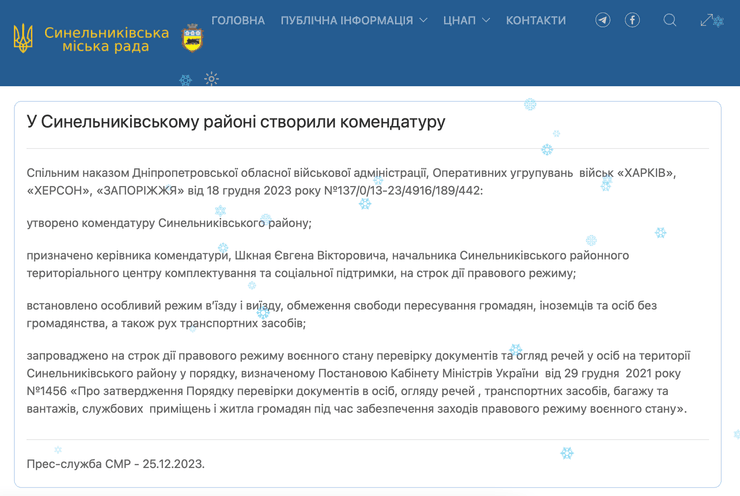Click text "встановлено особливий режим в'їзду і виїзду"
Screen dimensions: 740x496
154,306
